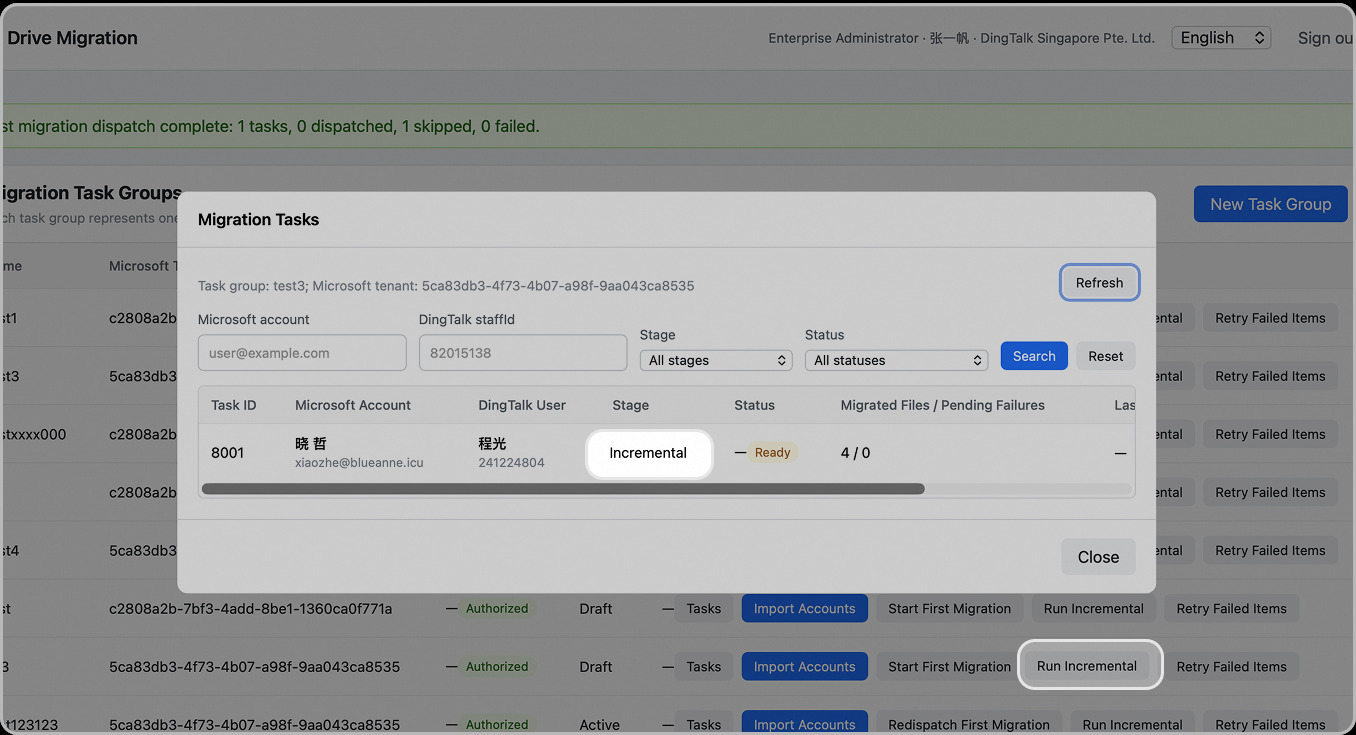Click the Task ID column header
Viewport: 1356px width, 735px height.
(234, 405)
